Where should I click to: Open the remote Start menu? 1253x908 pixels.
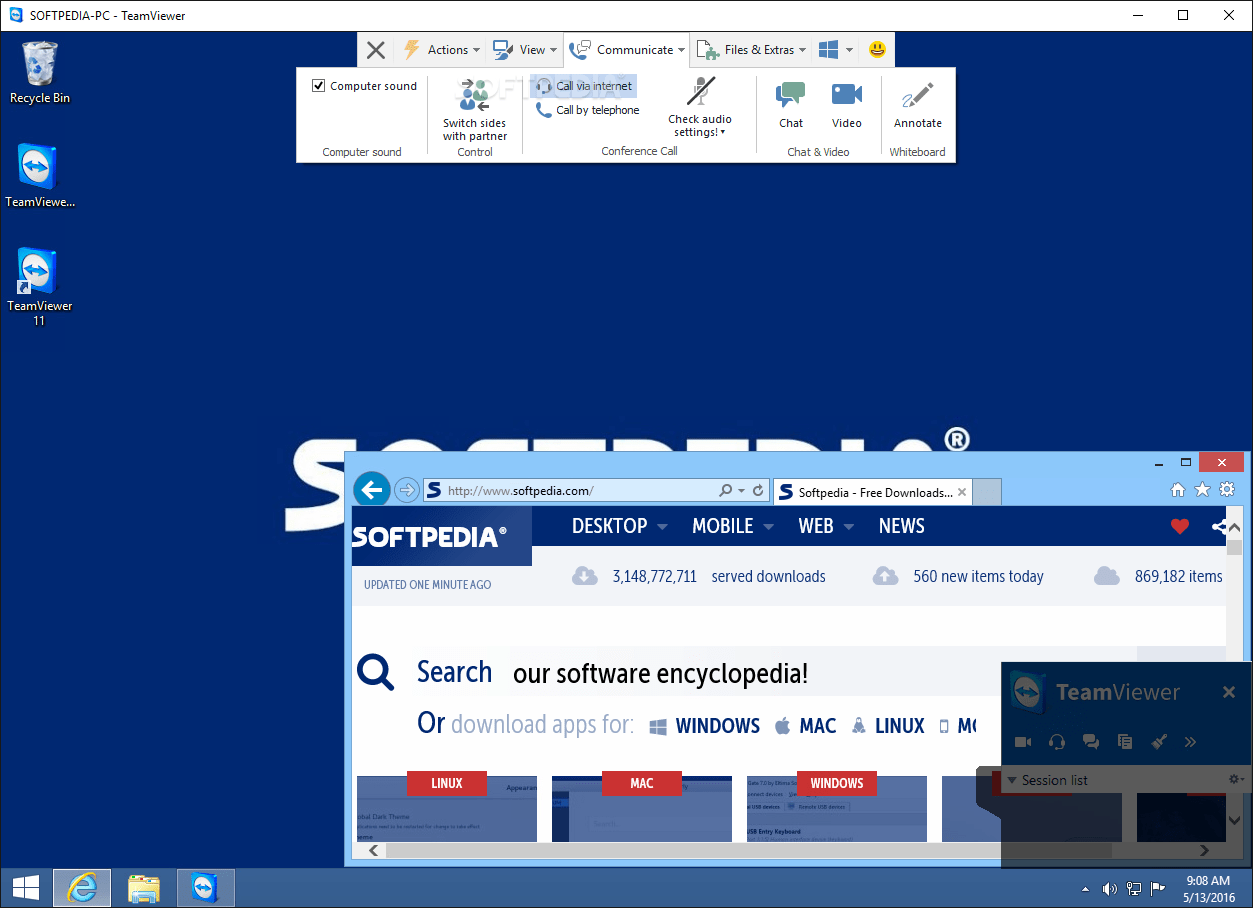point(26,888)
